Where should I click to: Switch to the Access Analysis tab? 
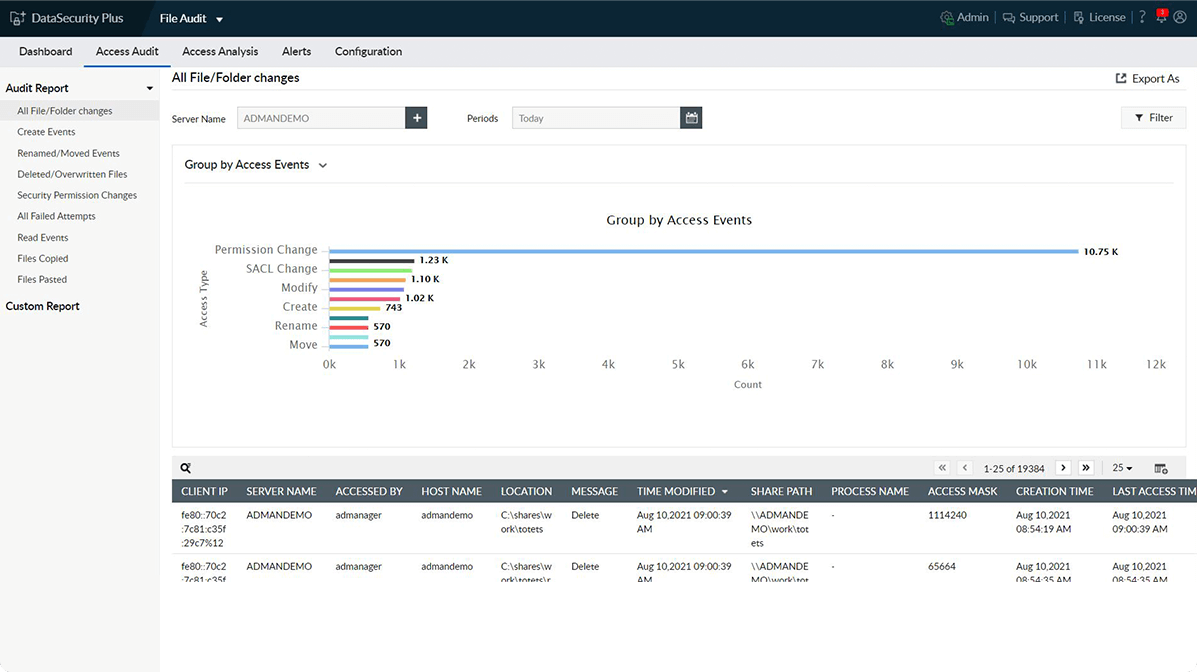219,51
